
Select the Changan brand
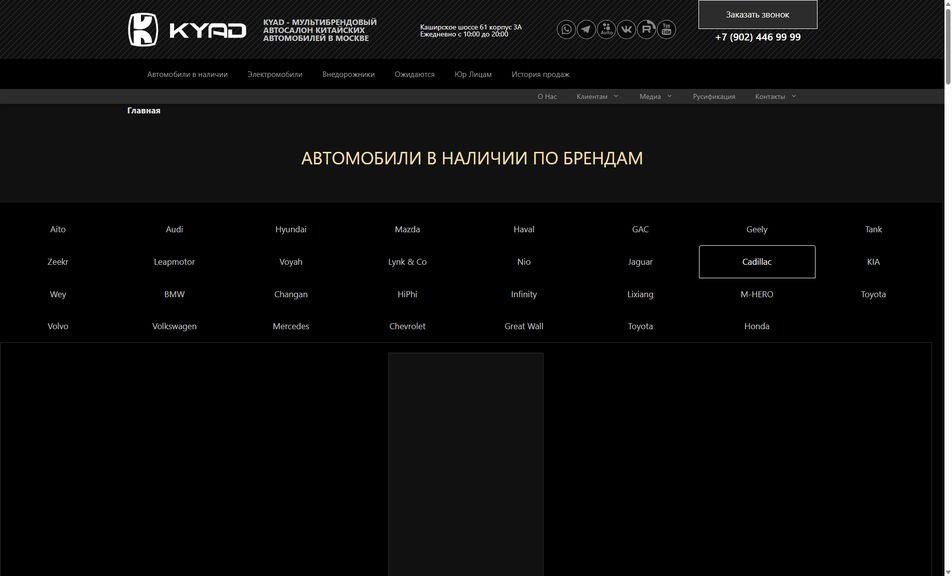[x=291, y=294]
